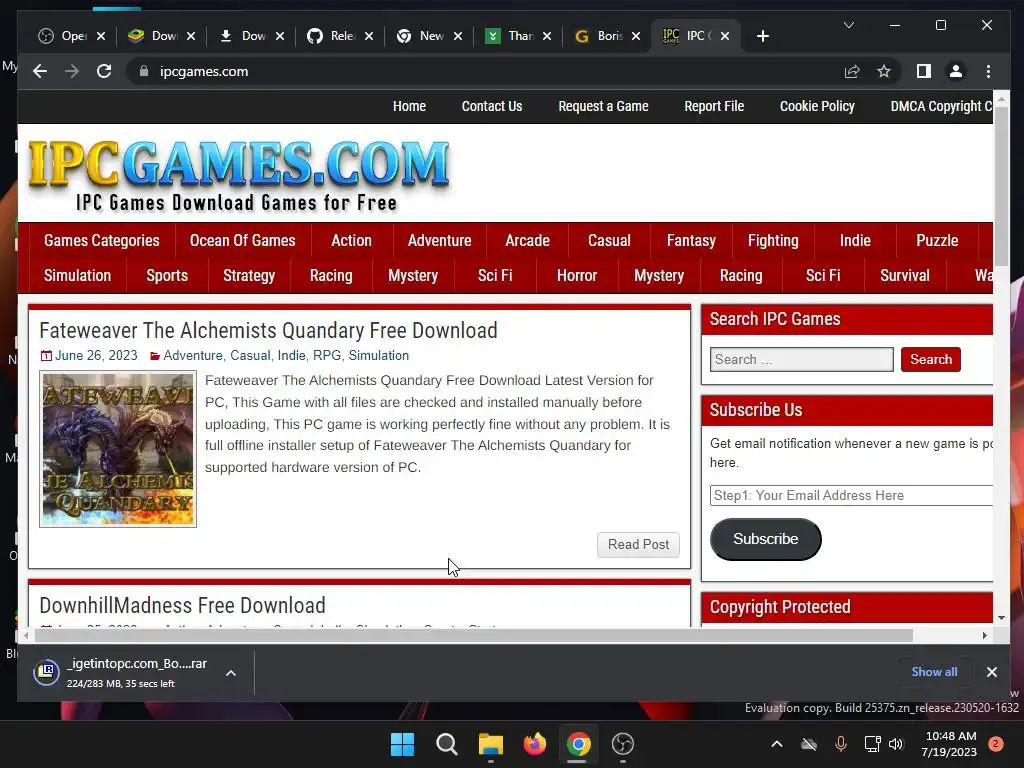1024x768 pixels.
Task: Click the browser forward arrow
Action: pyautogui.click(x=72, y=71)
